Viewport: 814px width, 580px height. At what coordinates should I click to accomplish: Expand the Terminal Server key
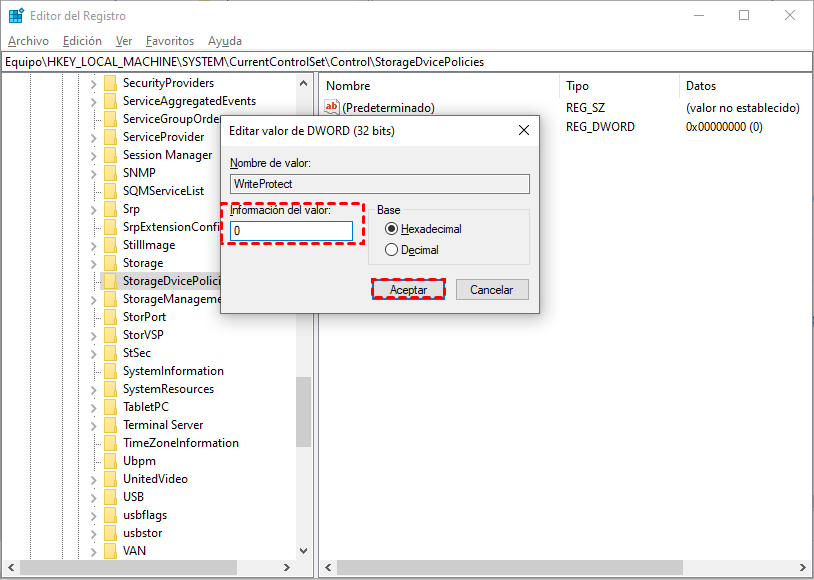(93, 426)
